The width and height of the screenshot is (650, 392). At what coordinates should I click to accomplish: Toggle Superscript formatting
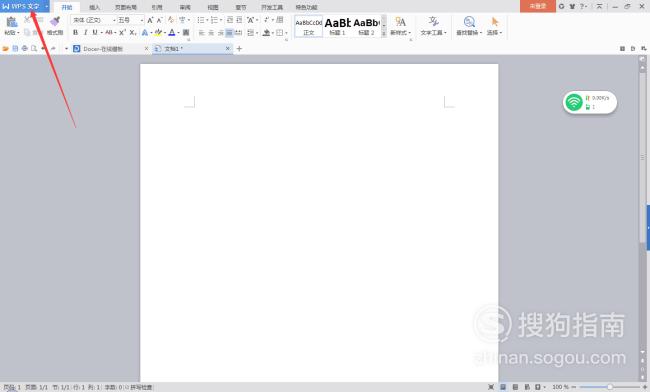coord(122,32)
